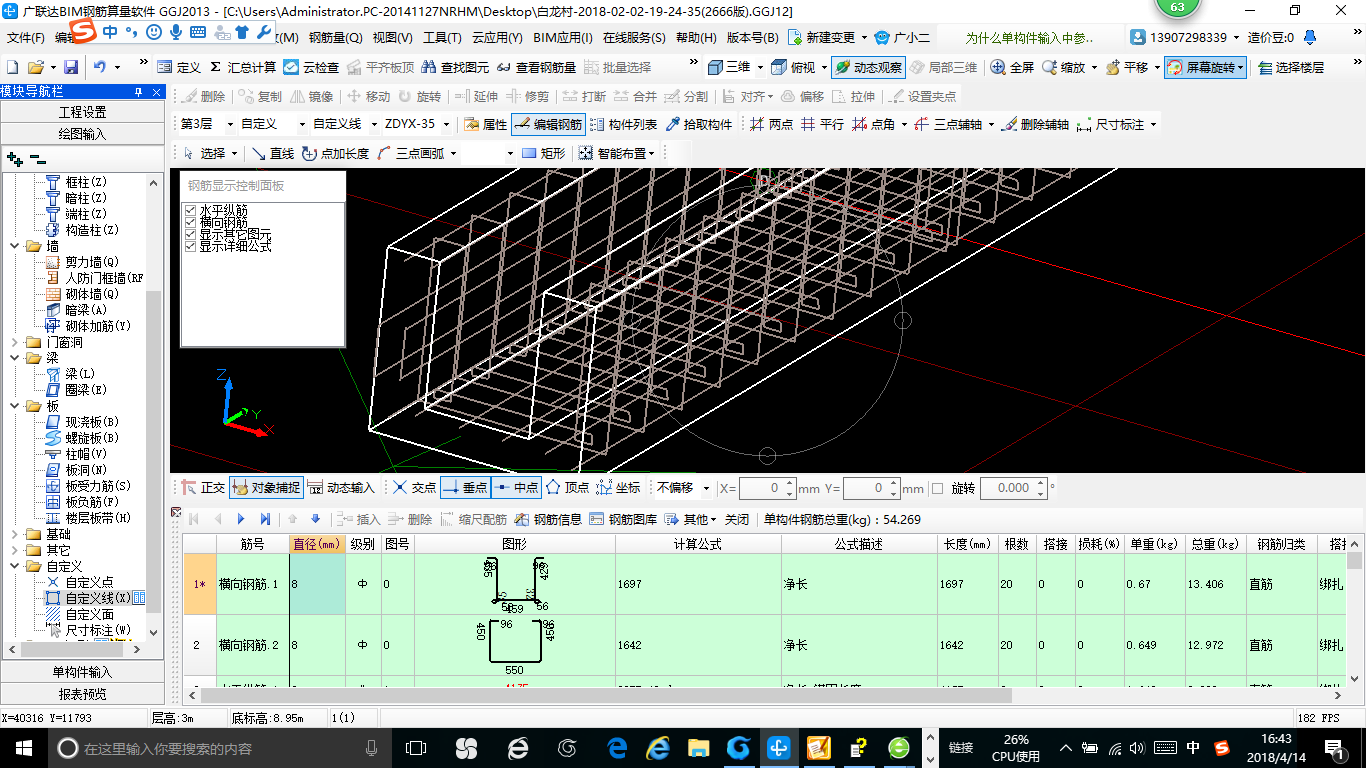Toggle 中点 midpoint snap
1366x768 pixels.
point(515,488)
